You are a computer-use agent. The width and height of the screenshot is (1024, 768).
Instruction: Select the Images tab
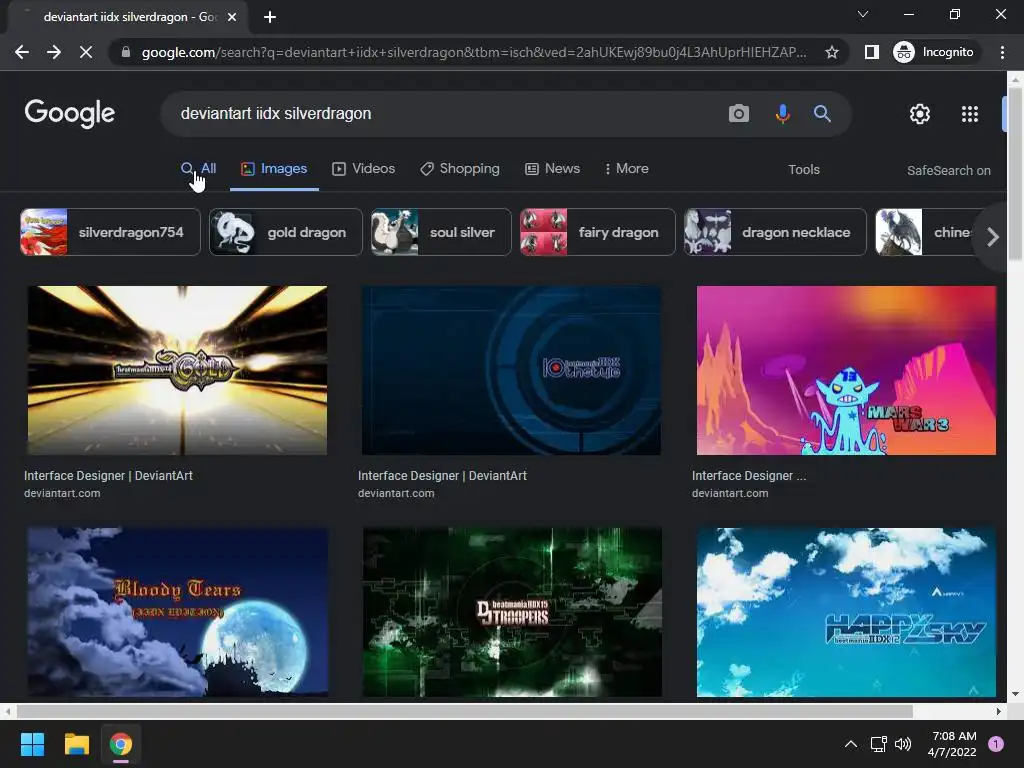coord(274,168)
